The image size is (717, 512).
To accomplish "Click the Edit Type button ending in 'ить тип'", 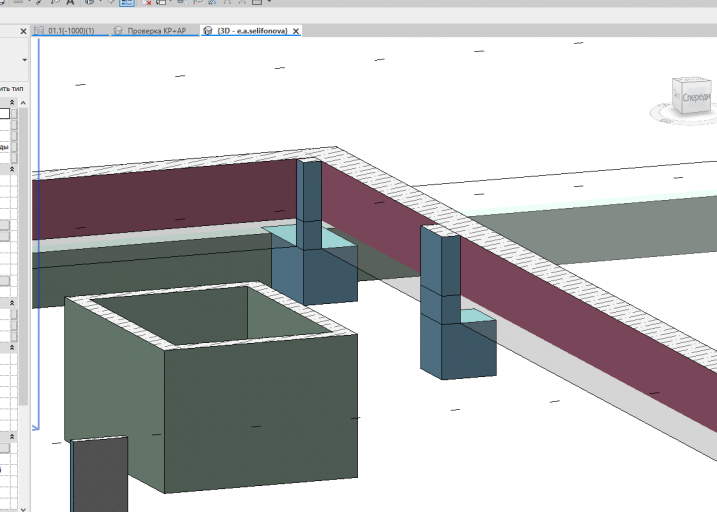I will click(x=11, y=89).
